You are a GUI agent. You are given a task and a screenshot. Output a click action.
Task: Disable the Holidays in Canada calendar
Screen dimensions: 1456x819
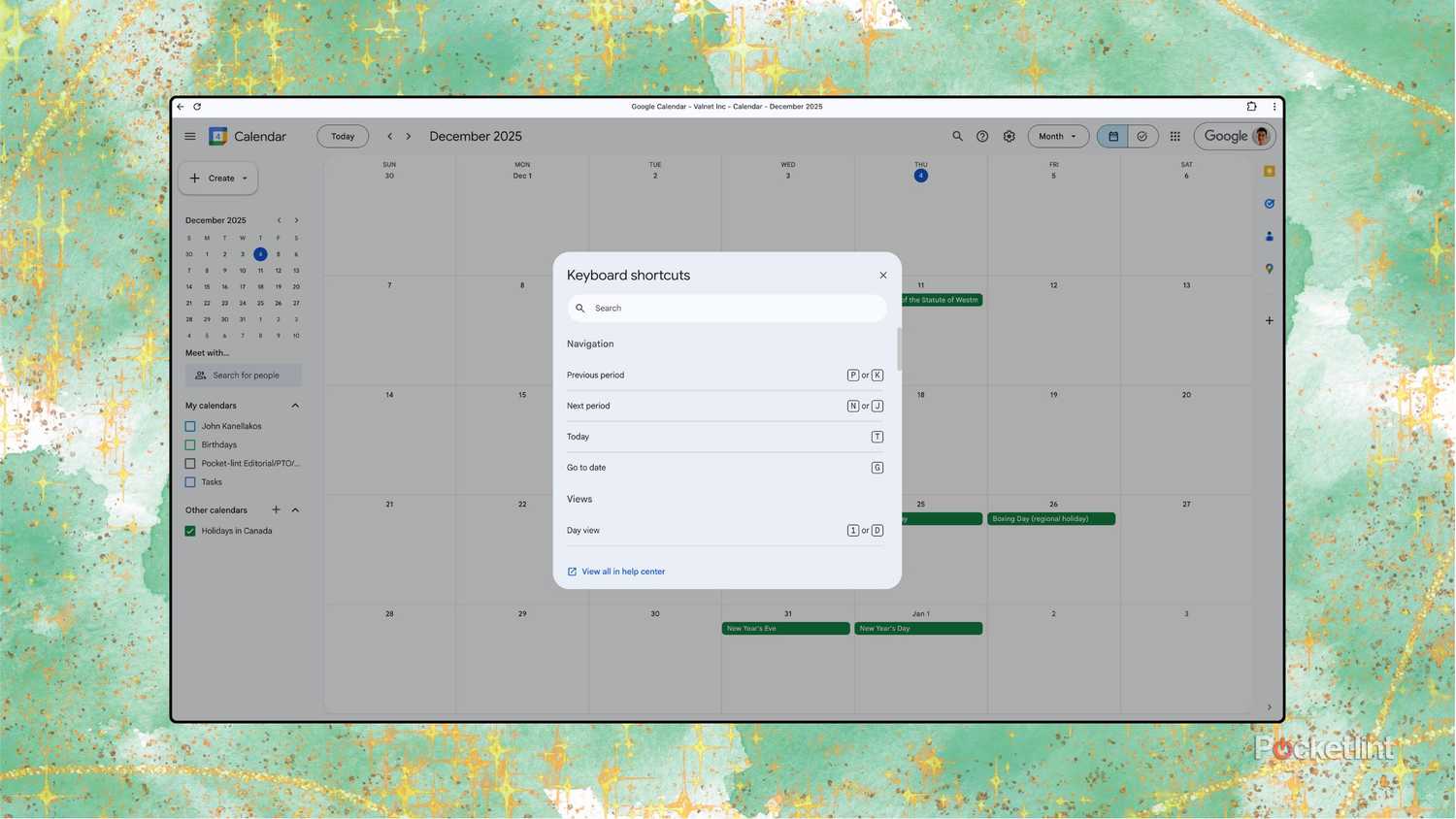click(190, 530)
